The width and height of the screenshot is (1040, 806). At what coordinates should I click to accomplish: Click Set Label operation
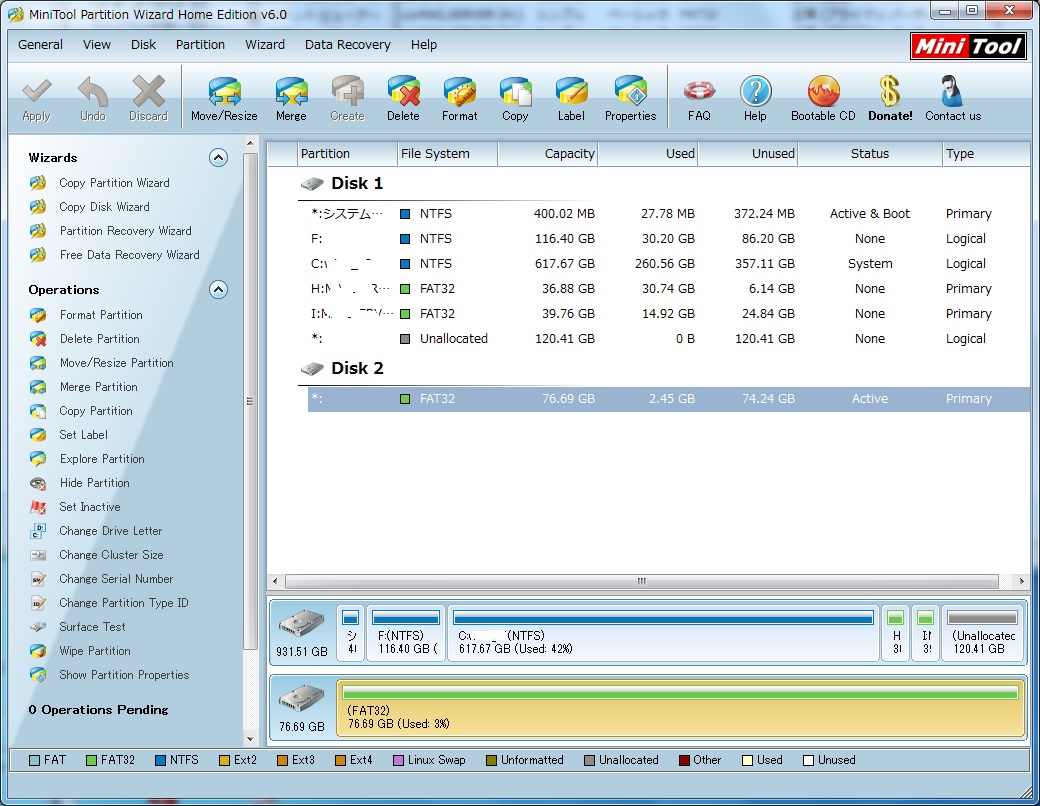point(83,435)
